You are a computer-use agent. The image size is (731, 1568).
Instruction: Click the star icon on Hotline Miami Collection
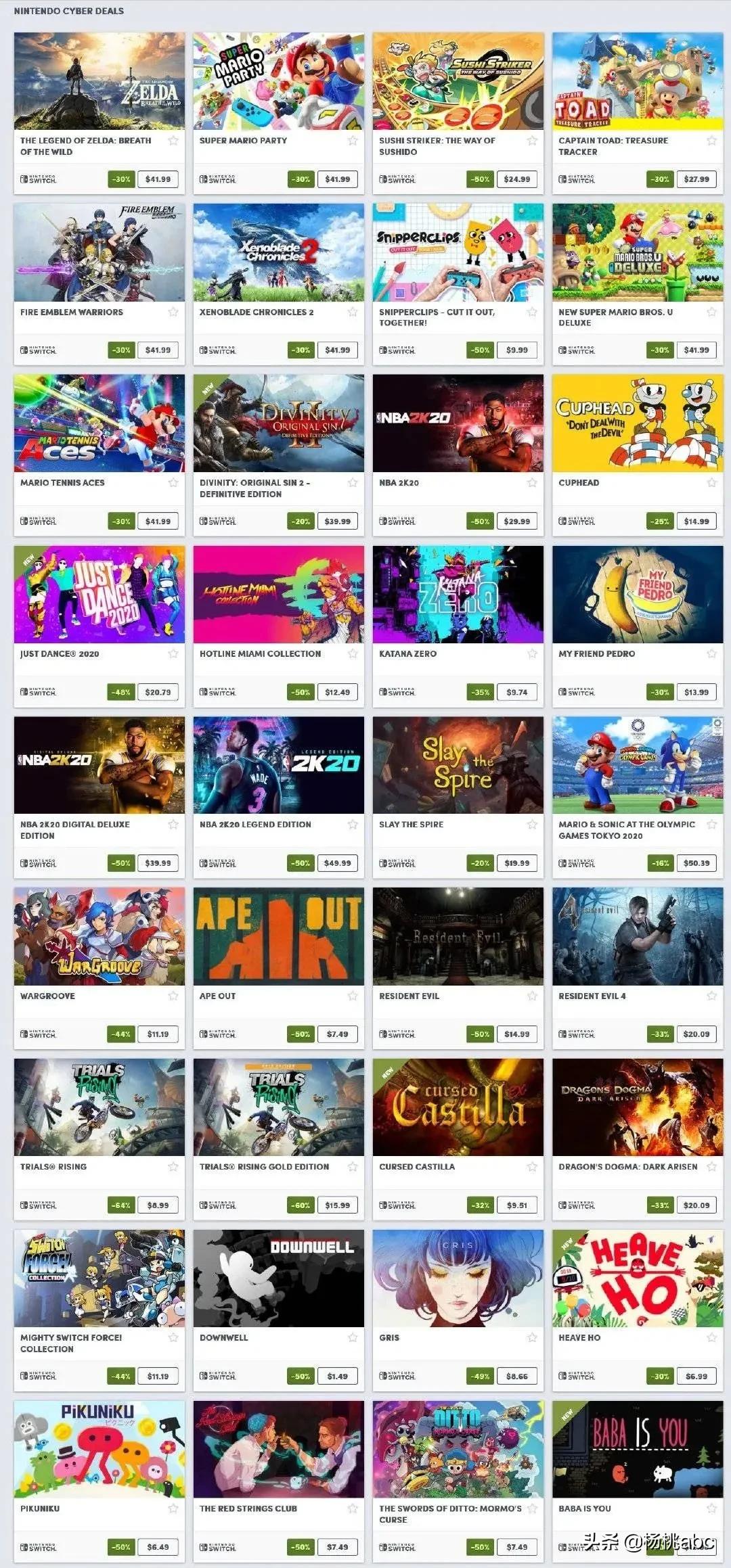(353, 653)
